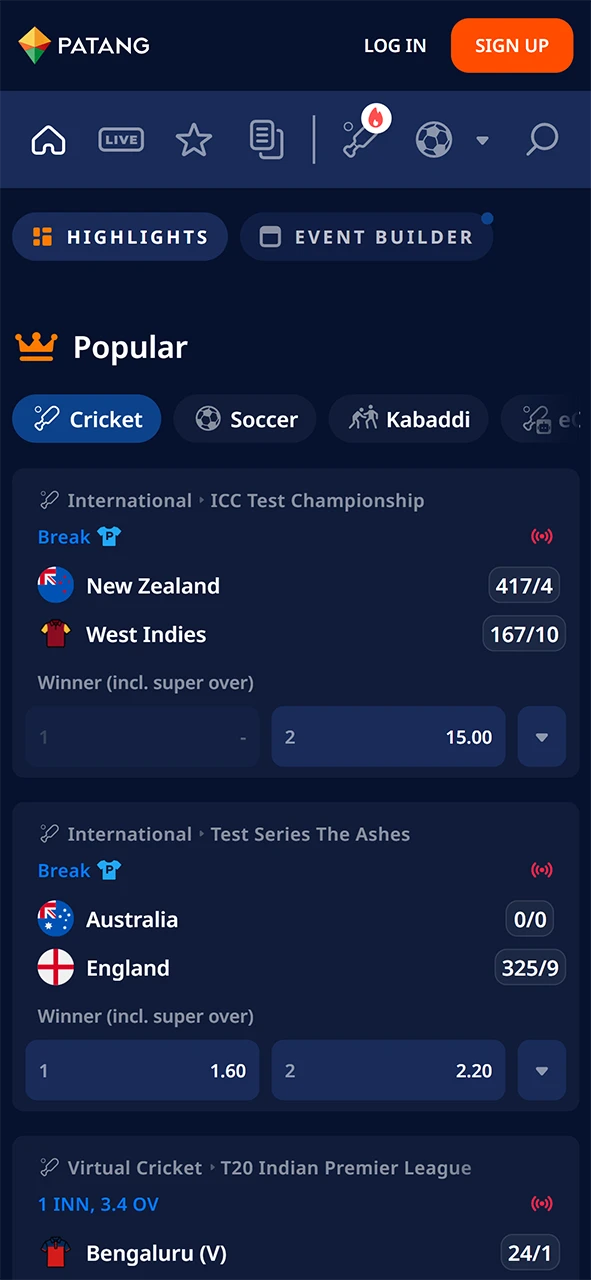Toggle the Kabaddi sport filter
Screen dimensions: 591x1280
click(408, 419)
